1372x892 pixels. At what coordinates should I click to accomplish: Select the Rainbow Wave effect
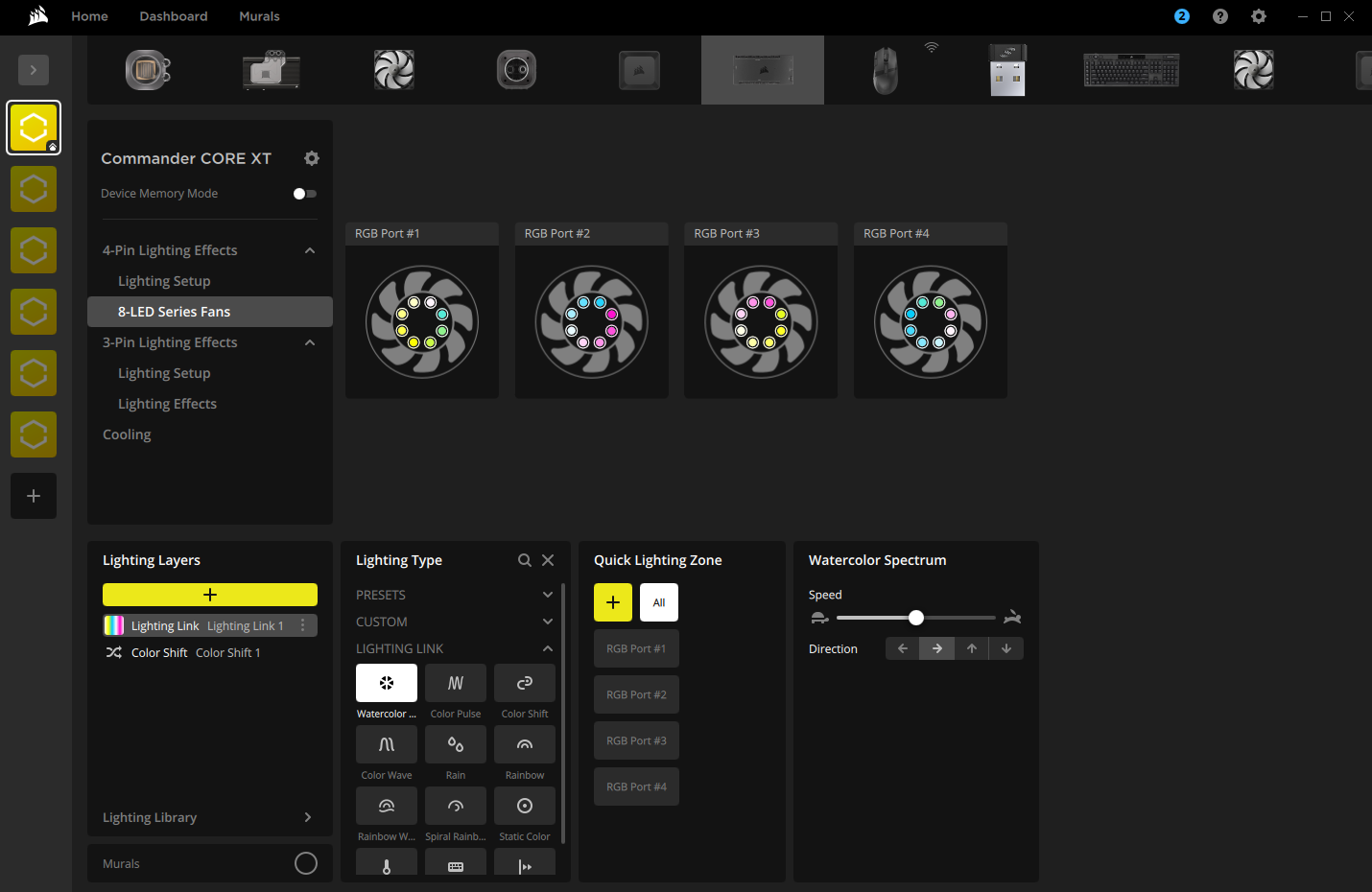click(386, 806)
